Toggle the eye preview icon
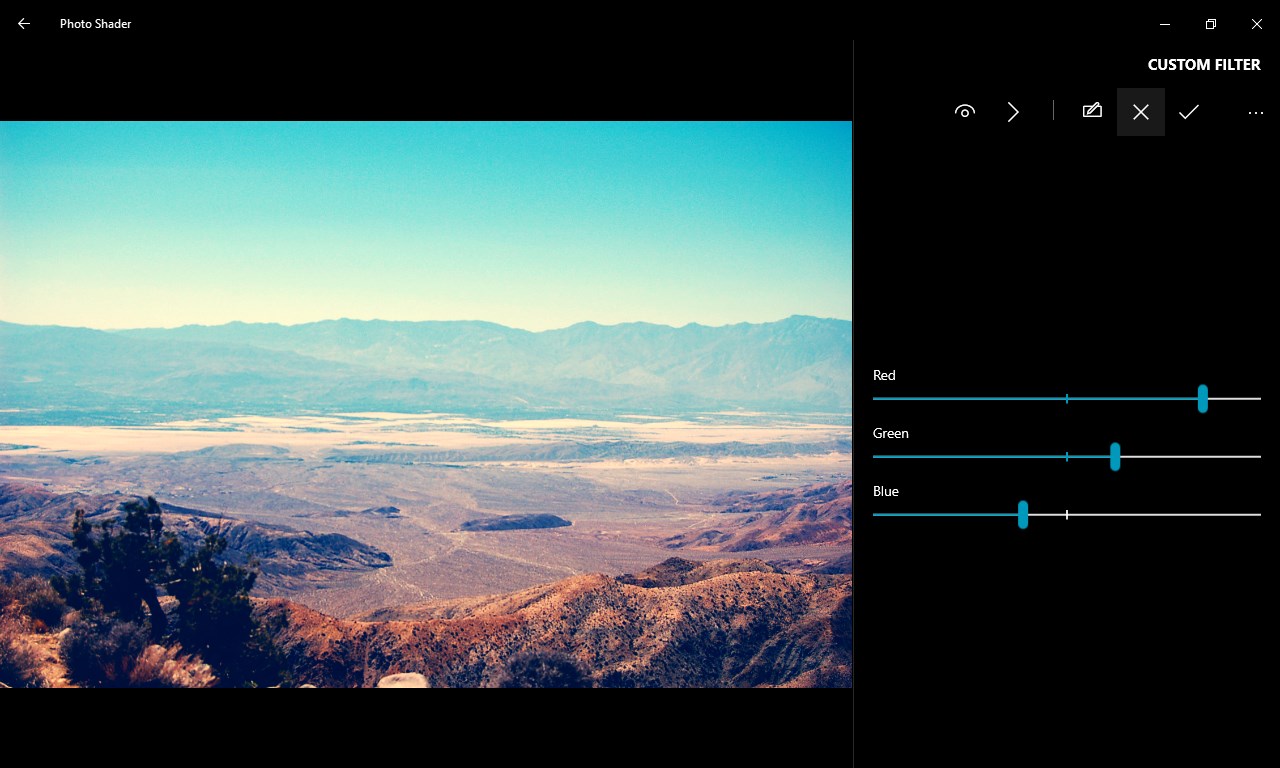 (965, 112)
